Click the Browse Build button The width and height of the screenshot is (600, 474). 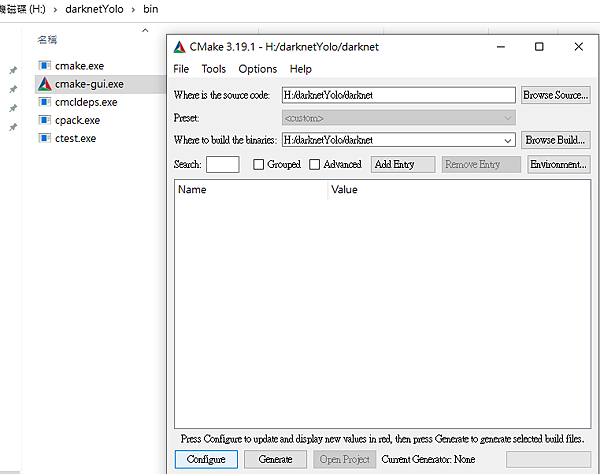click(x=556, y=140)
